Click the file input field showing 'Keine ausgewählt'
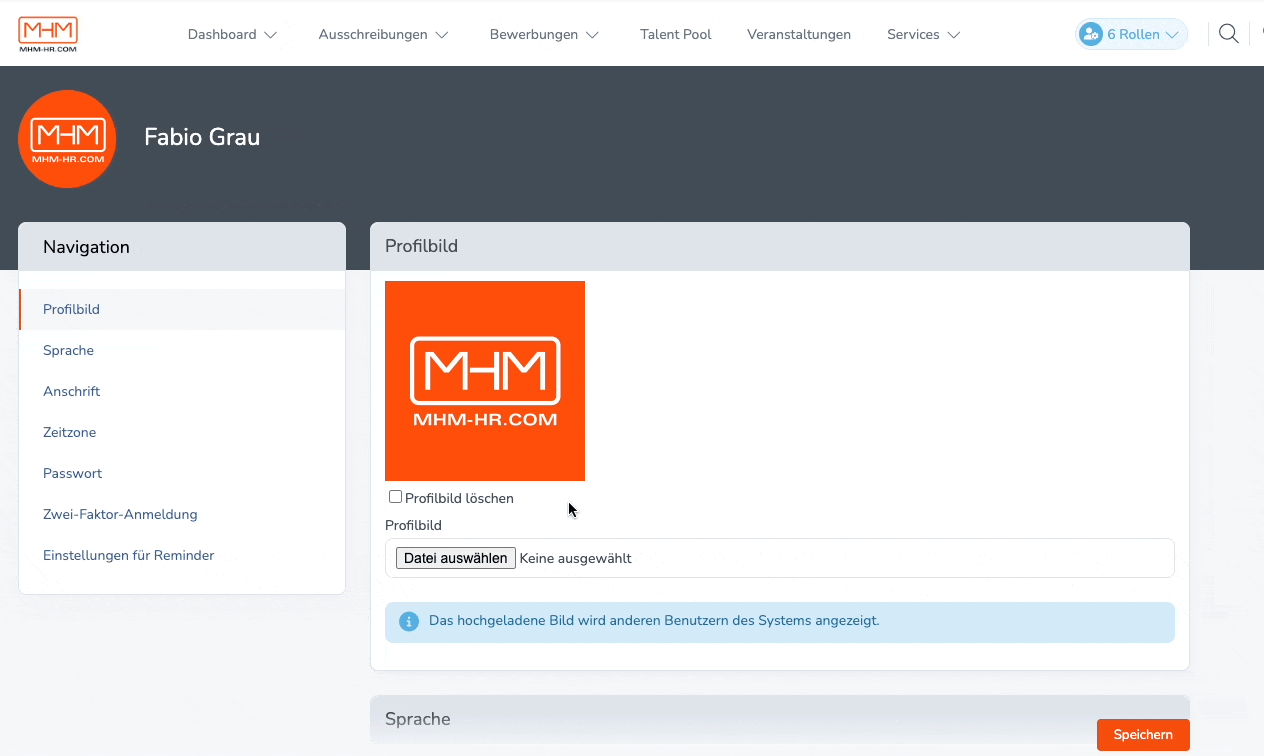 [780, 558]
